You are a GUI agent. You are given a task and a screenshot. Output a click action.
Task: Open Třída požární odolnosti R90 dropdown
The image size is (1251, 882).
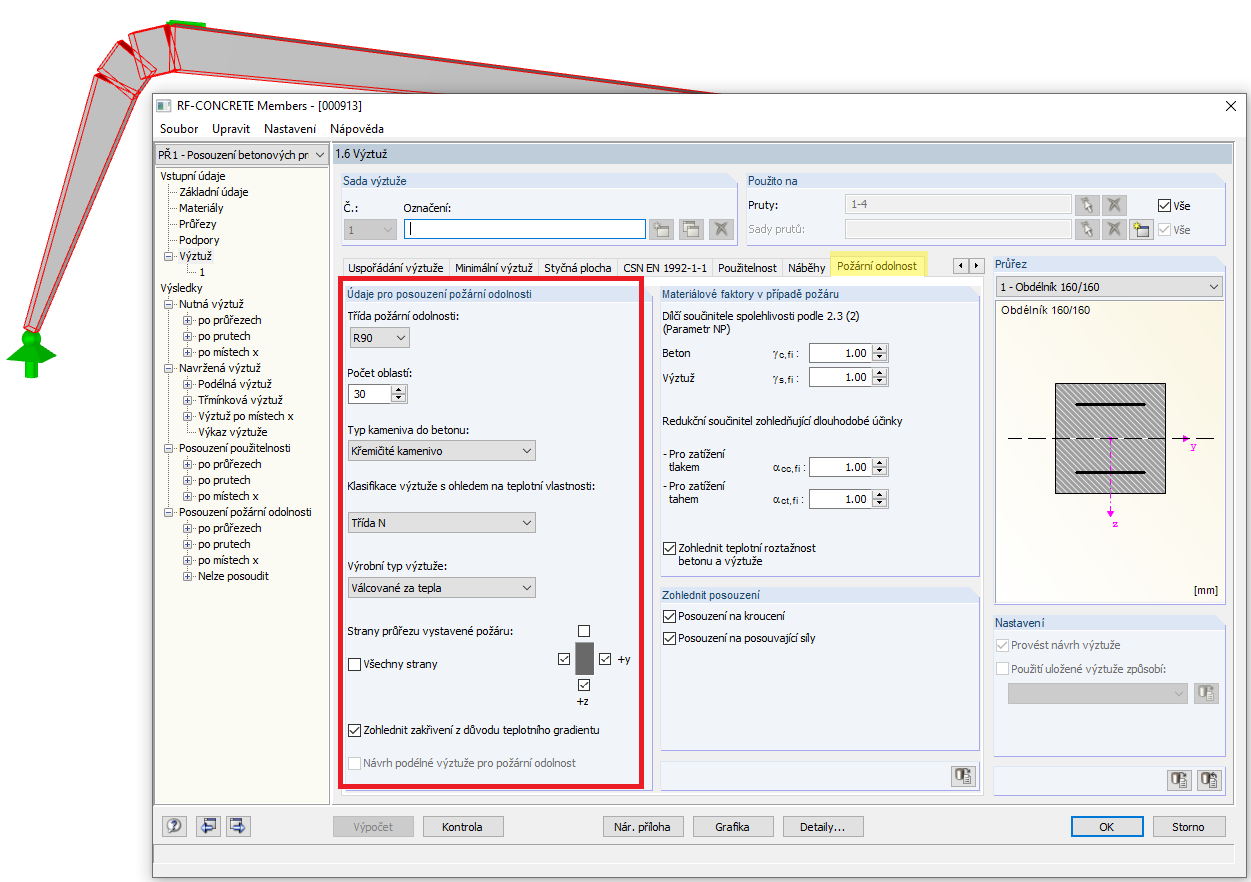378,338
